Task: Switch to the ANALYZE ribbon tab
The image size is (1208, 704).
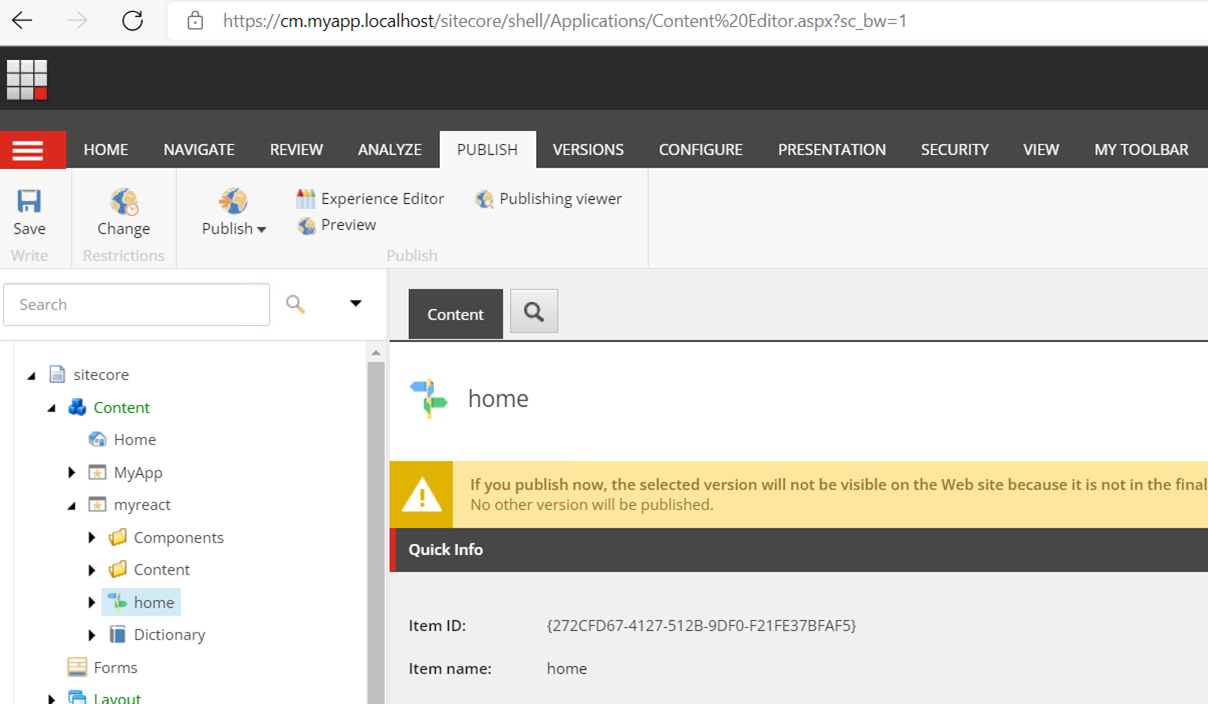Action: (390, 149)
